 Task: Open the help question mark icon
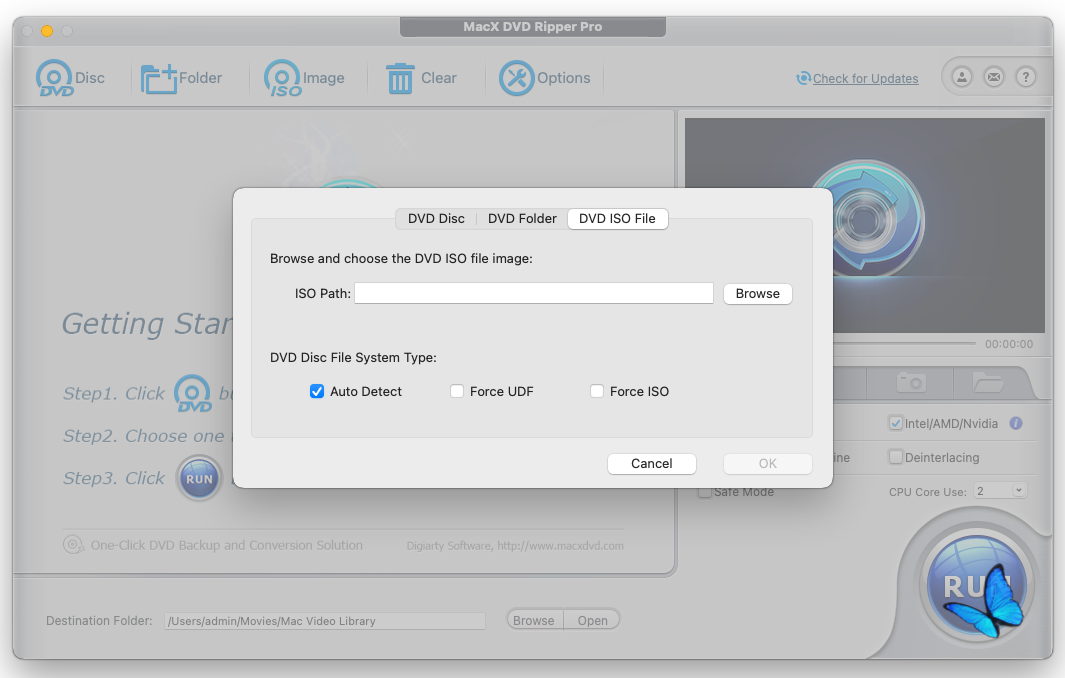click(1026, 77)
